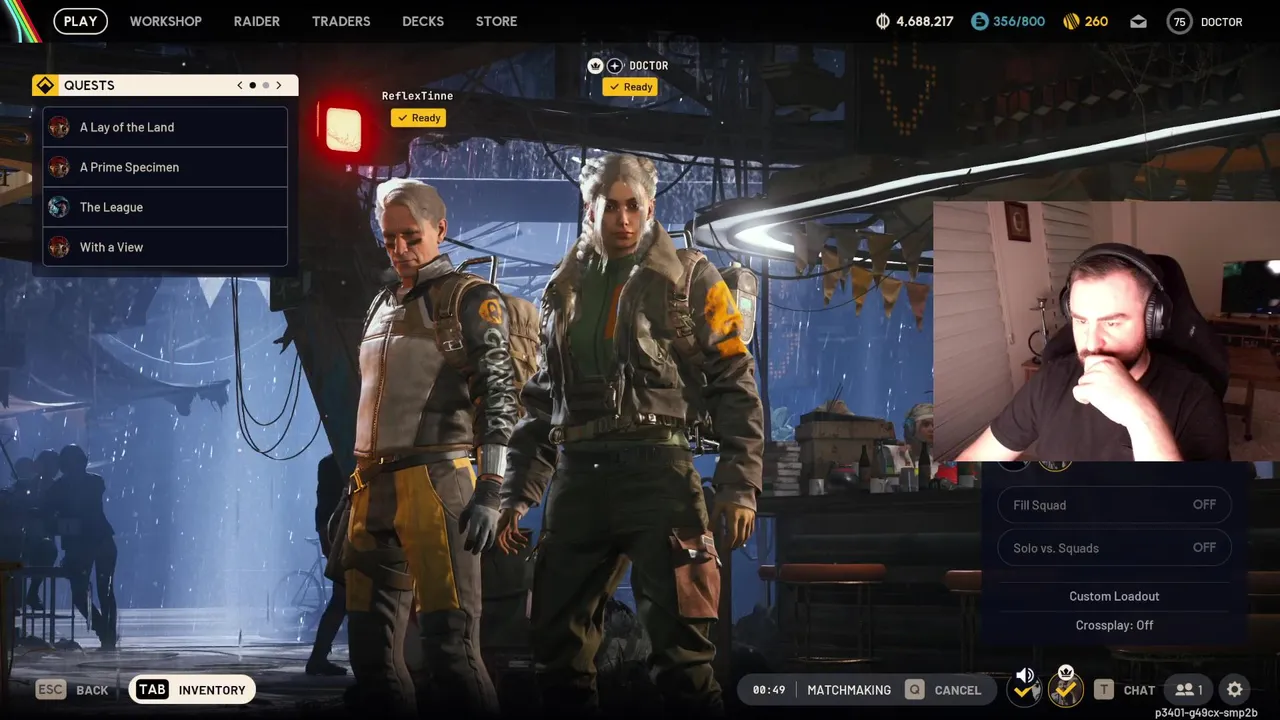Open the WORKSHOP tab
Image resolution: width=1280 pixels, height=720 pixels.
166,21
